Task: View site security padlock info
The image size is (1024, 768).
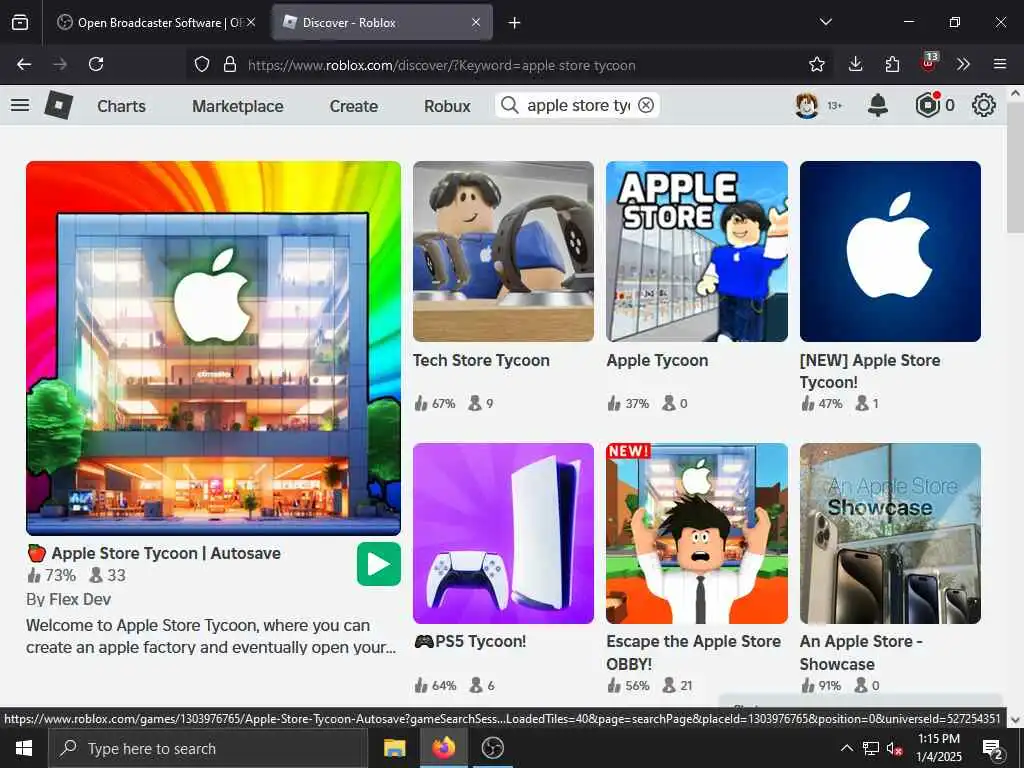Action: point(229,64)
